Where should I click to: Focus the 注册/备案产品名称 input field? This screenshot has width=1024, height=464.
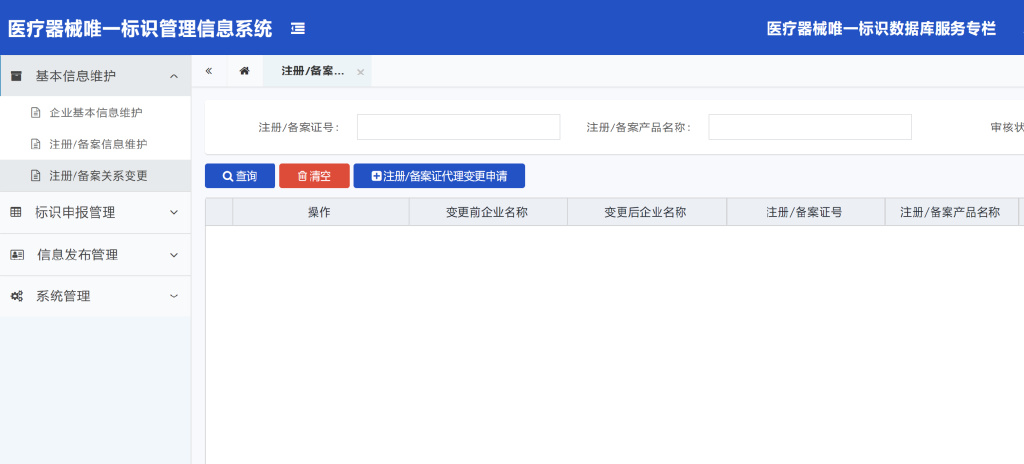click(809, 127)
